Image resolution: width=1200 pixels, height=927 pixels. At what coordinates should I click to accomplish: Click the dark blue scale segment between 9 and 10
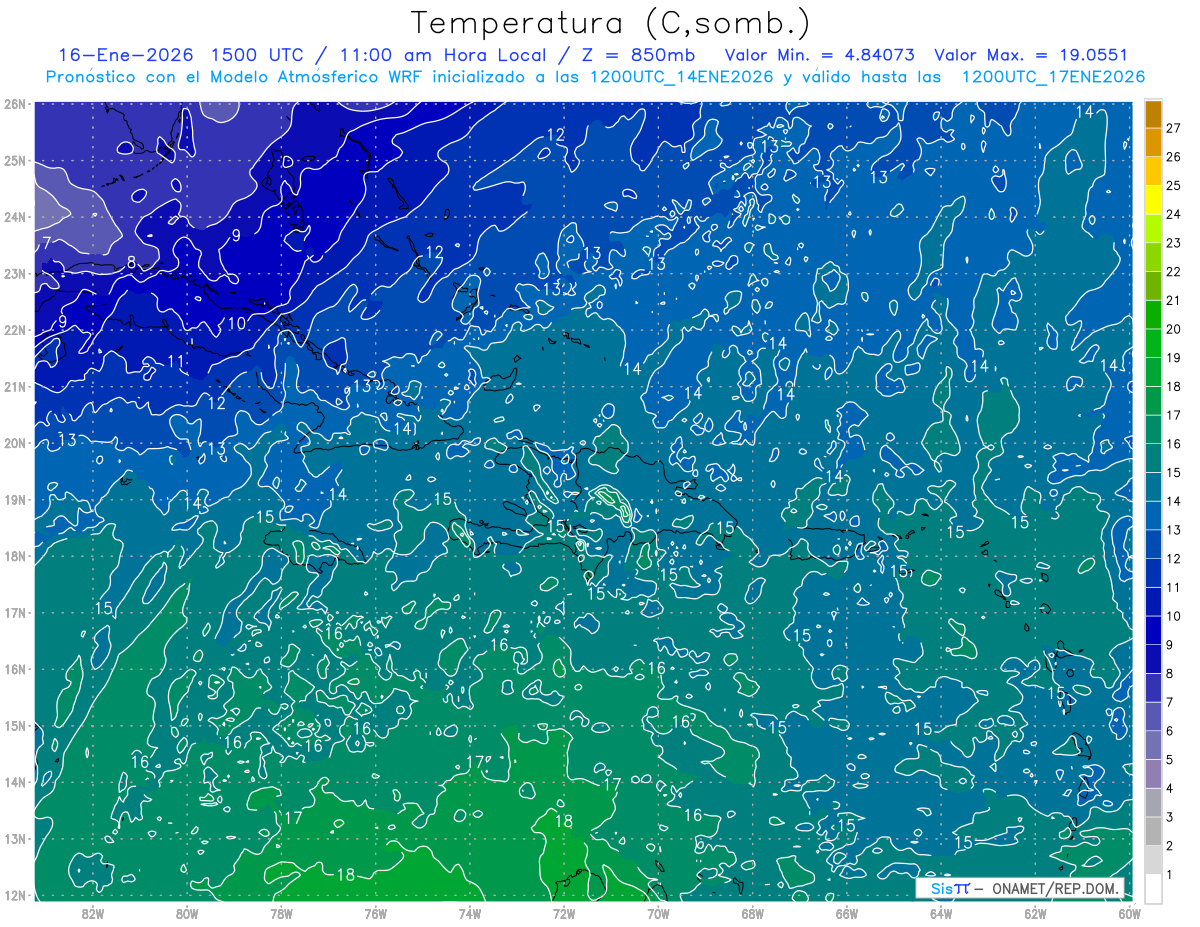pos(1153,630)
